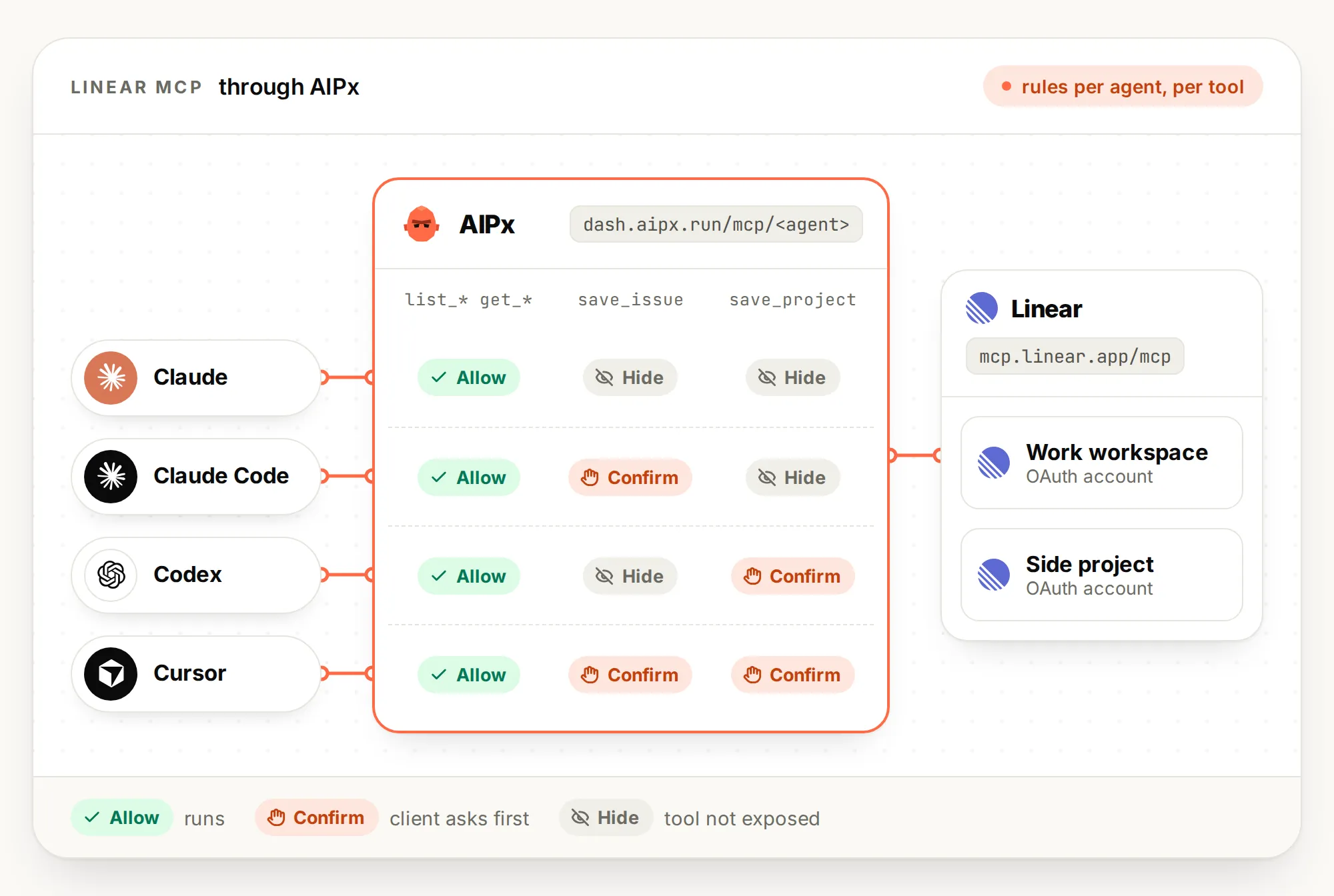
Task: Click the Cursor cube icon
Action: click(x=111, y=674)
